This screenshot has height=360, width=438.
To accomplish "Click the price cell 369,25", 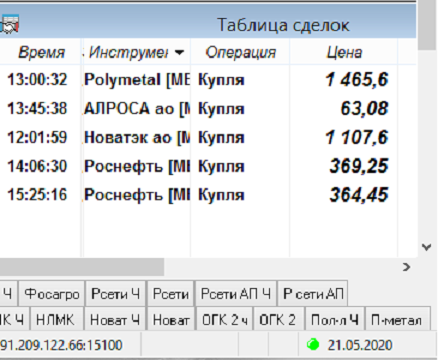I will click(359, 166).
